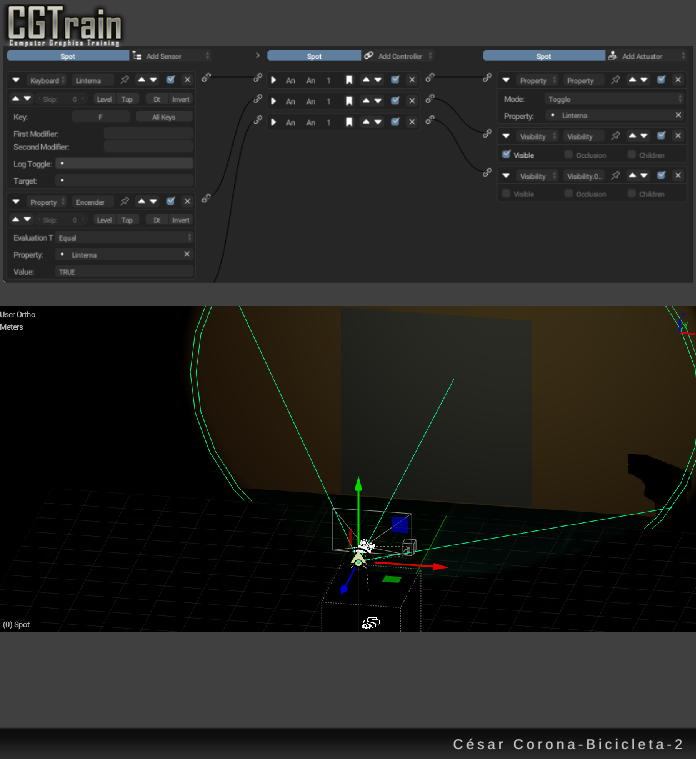The image size is (696, 759).
Task: Click the bookmark icon on the first controller
Action: click(x=349, y=79)
